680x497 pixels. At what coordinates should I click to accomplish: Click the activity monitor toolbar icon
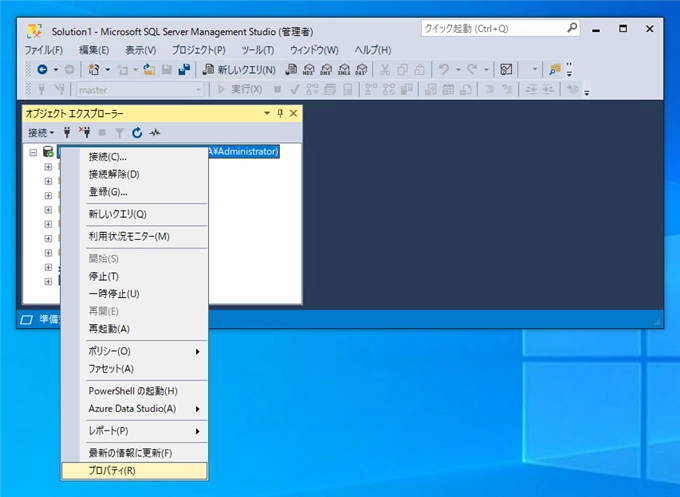(x=506, y=69)
